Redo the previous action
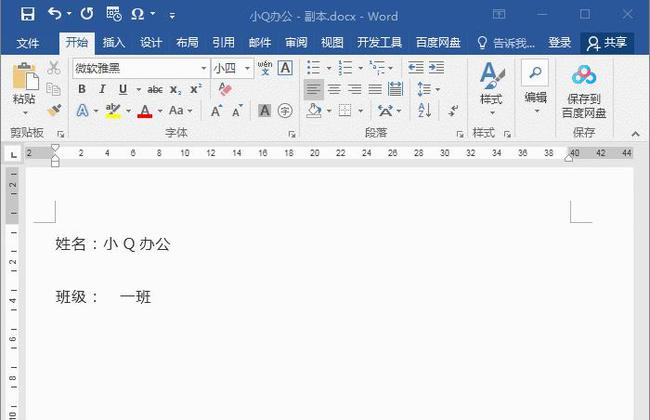 coord(87,14)
